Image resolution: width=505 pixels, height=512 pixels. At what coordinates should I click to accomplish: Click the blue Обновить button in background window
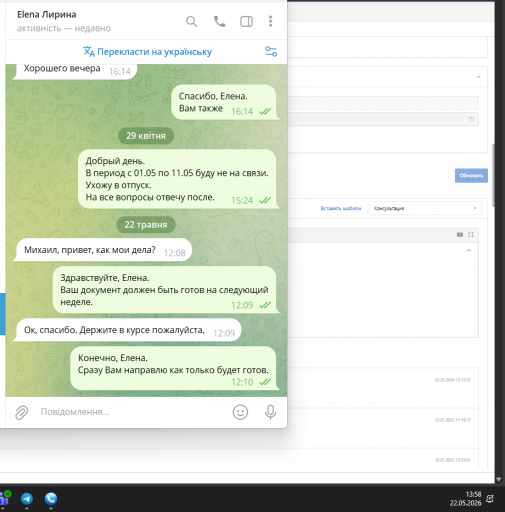(x=471, y=175)
